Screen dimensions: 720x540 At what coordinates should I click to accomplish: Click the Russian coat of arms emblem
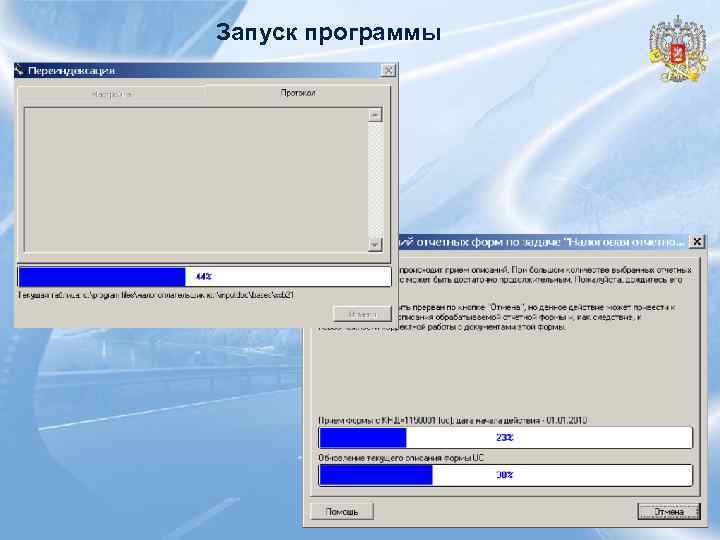pyautogui.click(x=677, y=49)
